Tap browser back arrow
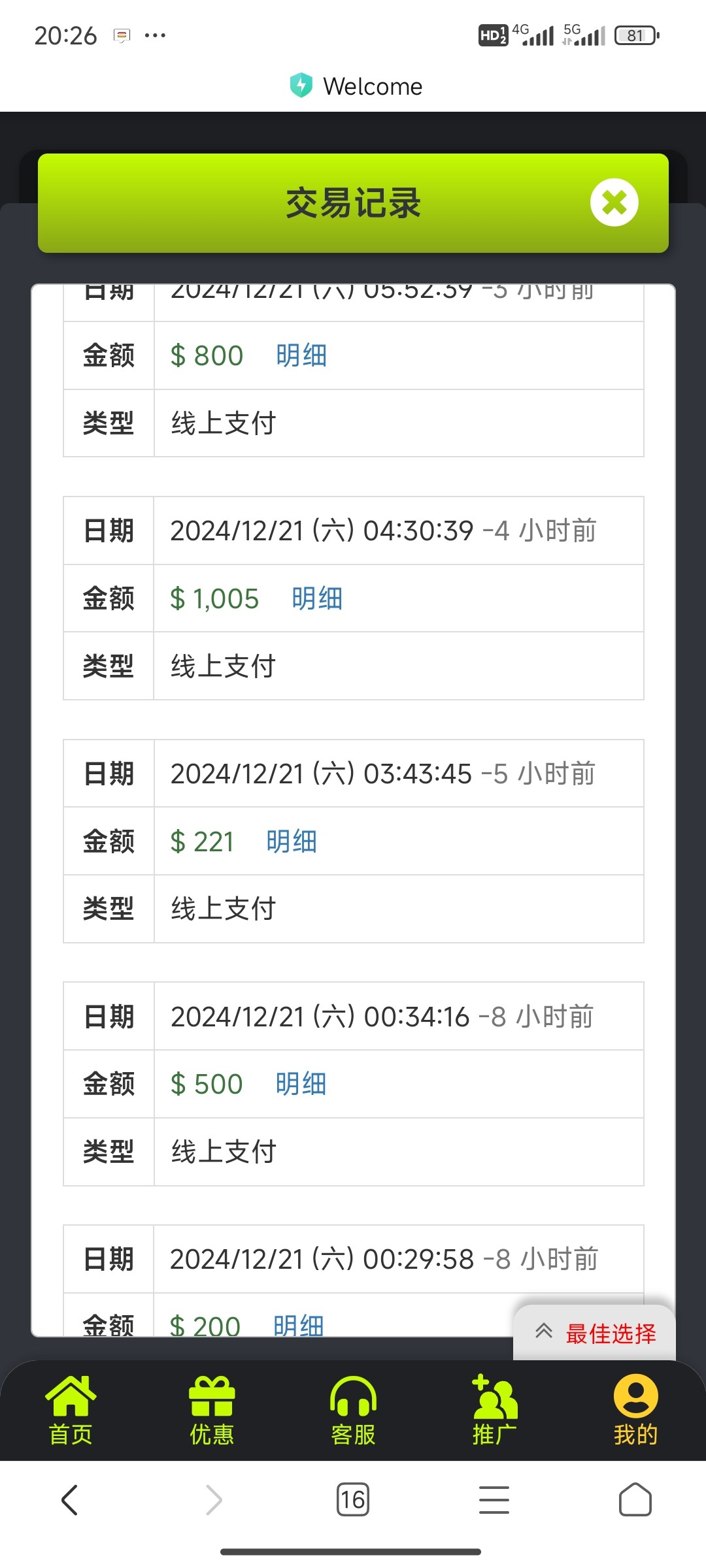This screenshot has width=706, height=1568. 70,1499
